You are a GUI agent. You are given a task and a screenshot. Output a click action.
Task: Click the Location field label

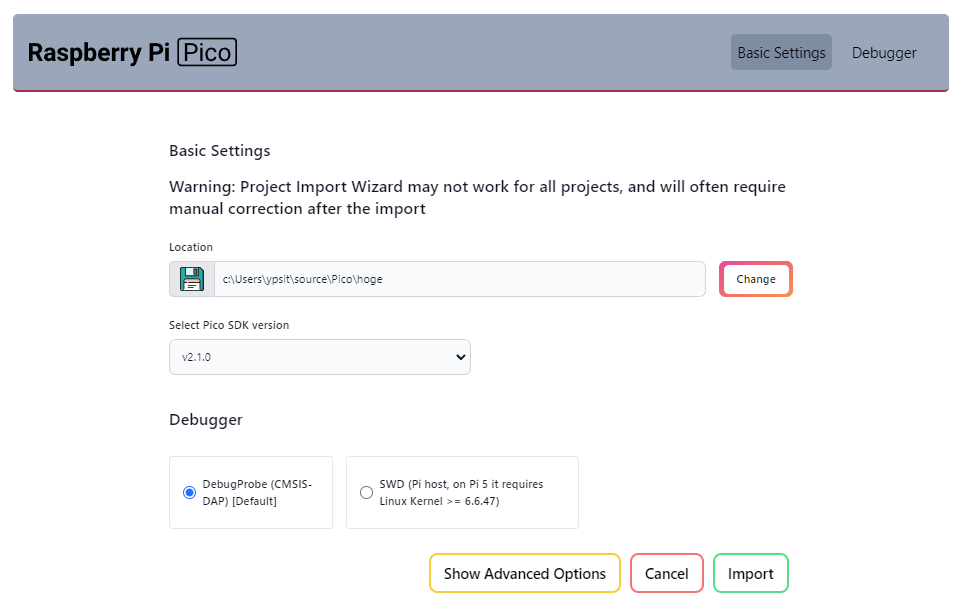point(191,247)
